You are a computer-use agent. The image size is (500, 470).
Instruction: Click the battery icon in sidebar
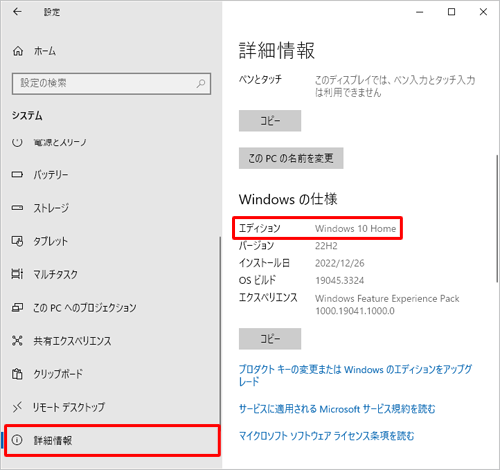tap(17, 174)
